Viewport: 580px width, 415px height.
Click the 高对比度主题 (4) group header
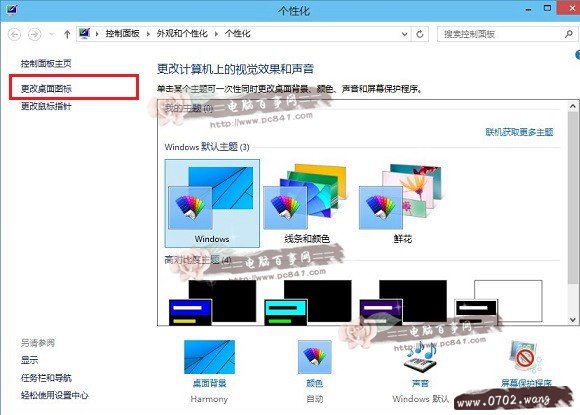point(198,260)
